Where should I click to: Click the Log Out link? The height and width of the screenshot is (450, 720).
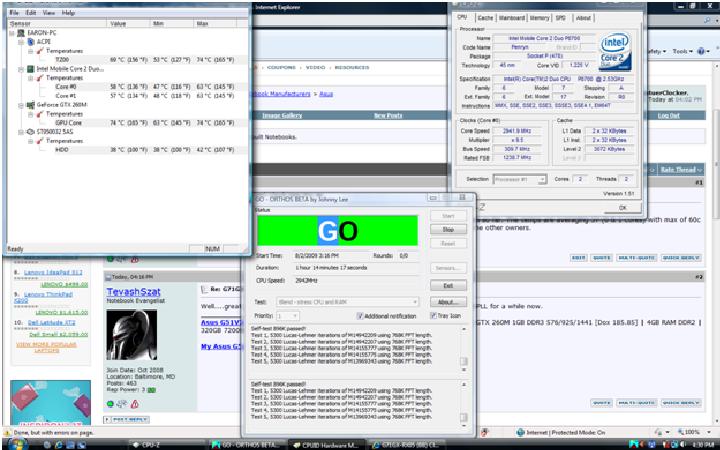(669, 115)
